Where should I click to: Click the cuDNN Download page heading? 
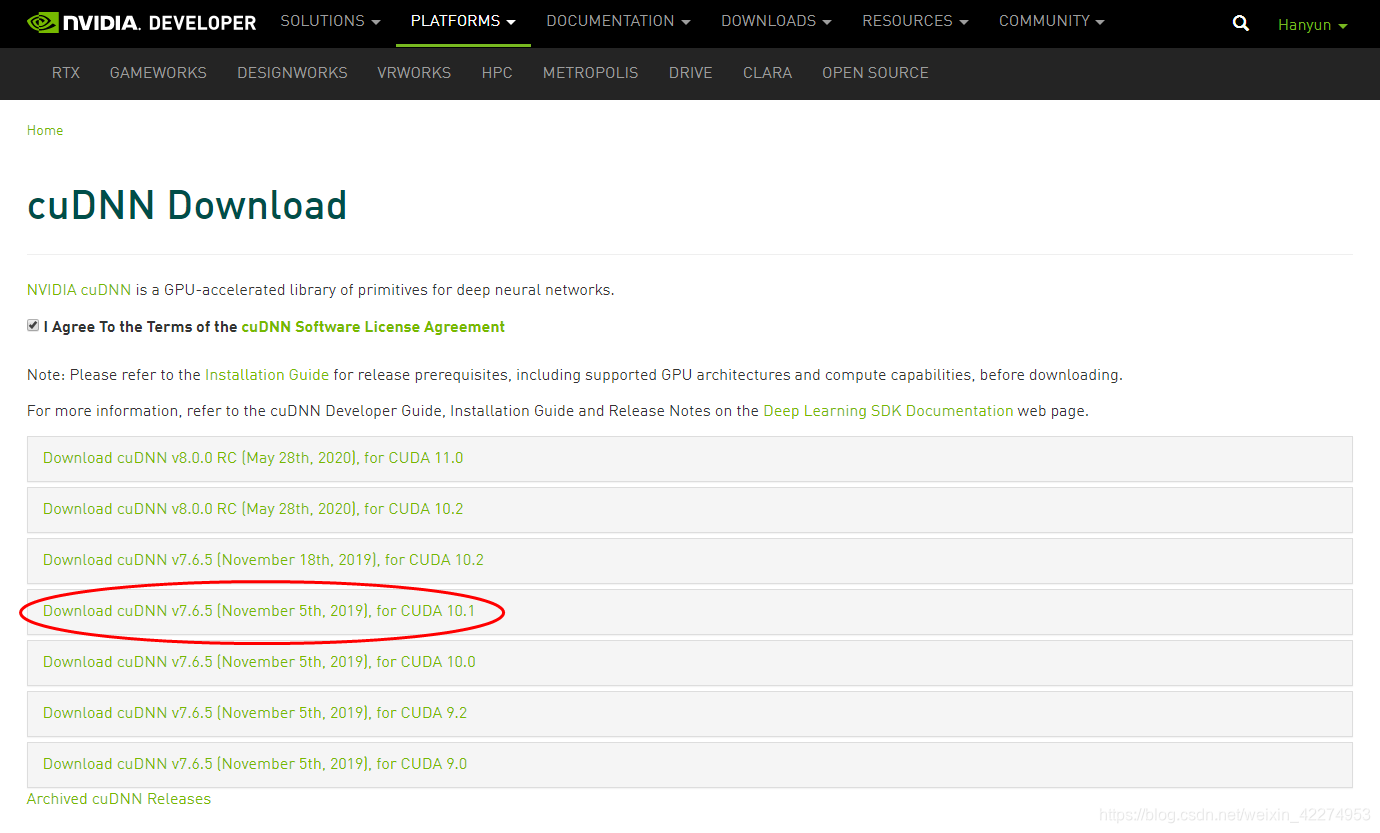coord(187,205)
